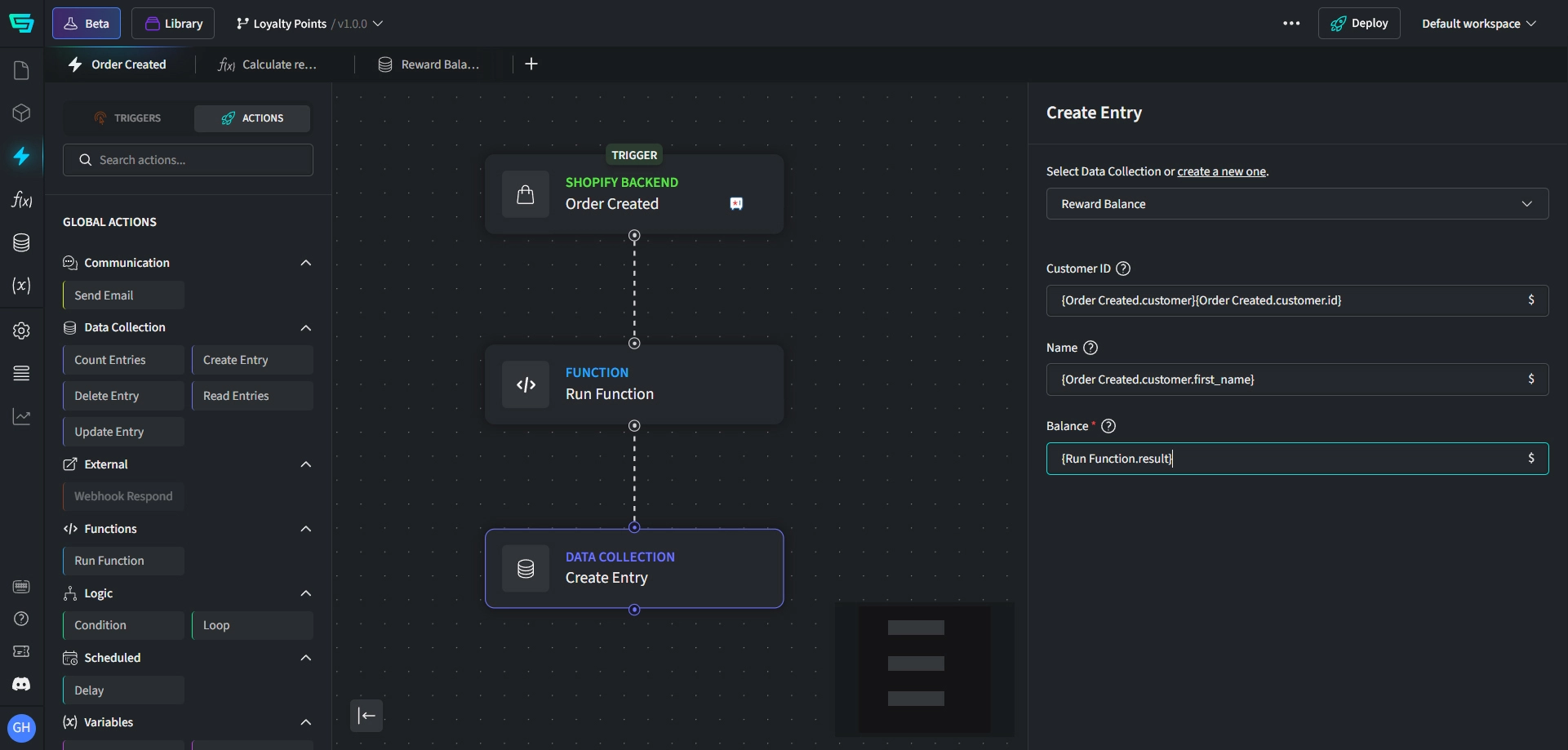Open the create a new one link
1568x750 pixels.
click(1222, 171)
